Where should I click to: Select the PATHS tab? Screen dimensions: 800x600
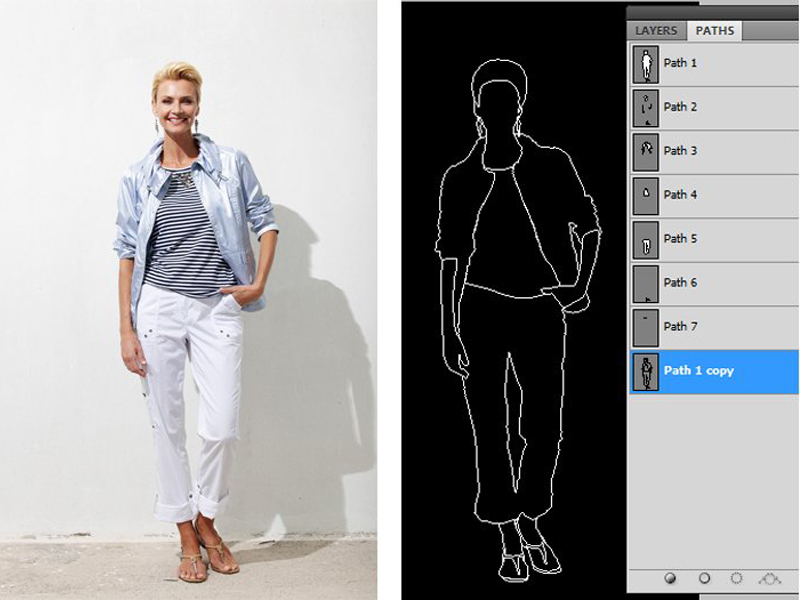tap(715, 31)
